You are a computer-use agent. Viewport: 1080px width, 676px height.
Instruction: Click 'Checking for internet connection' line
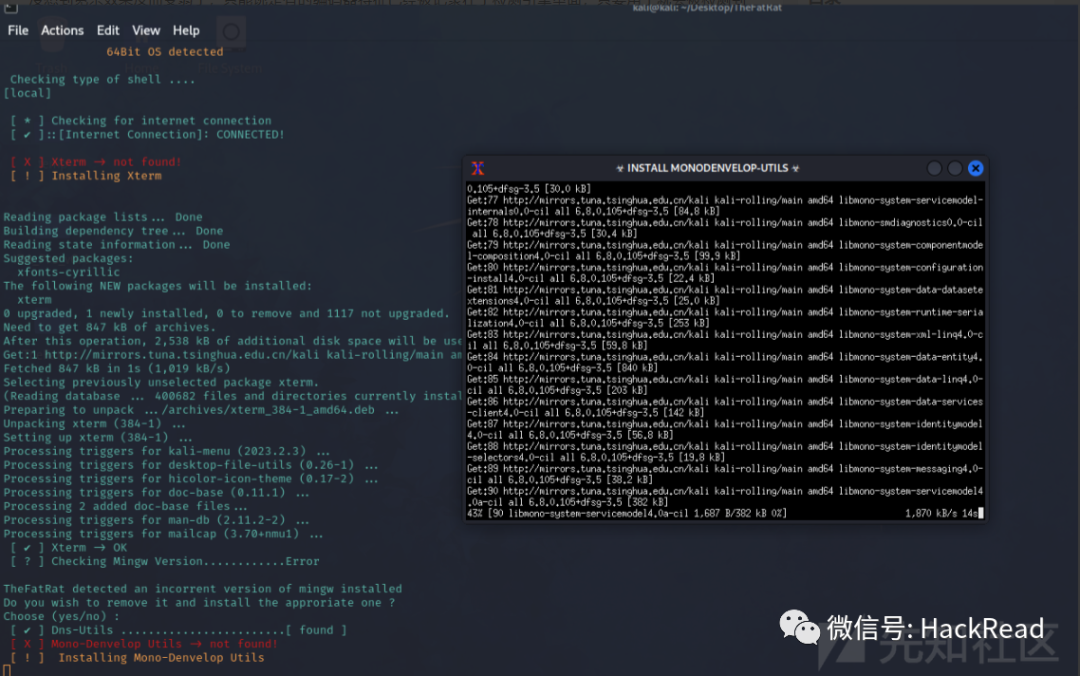[x=141, y=121]
